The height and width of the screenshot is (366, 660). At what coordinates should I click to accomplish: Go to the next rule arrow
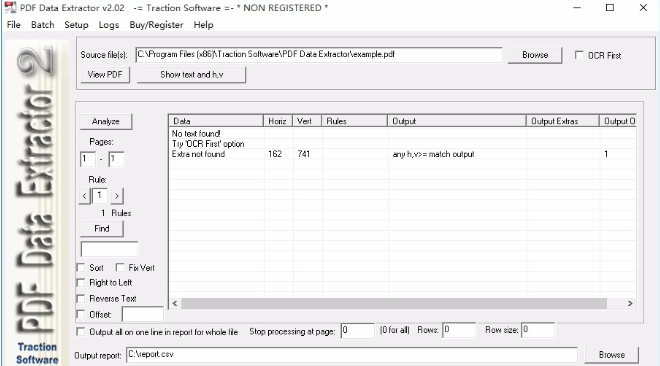tap(117, 196)
